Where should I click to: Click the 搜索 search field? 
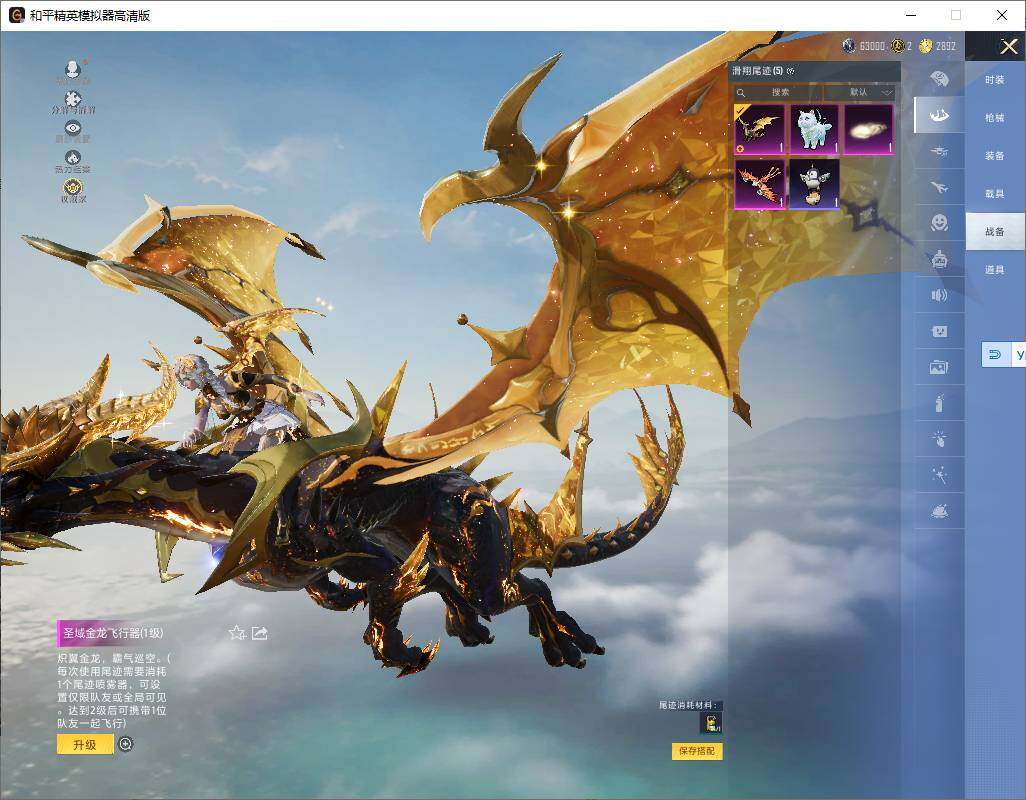[779, 92]
